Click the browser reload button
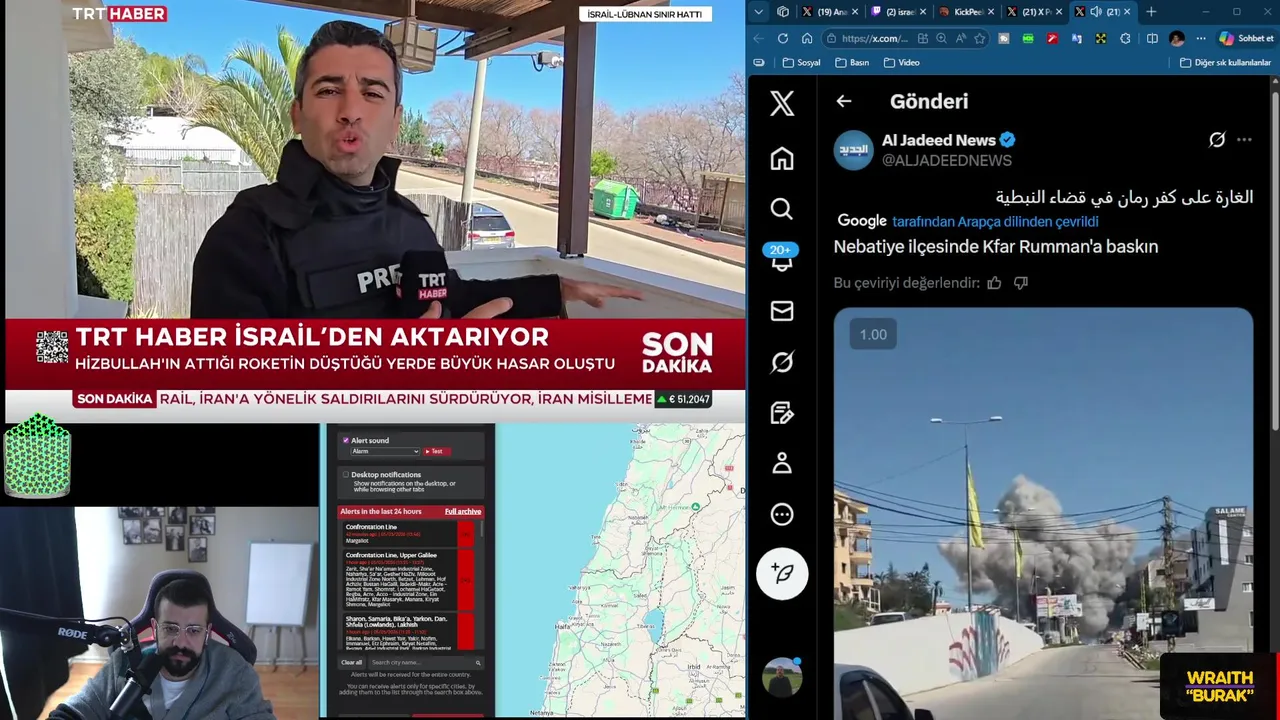 [782, 38]
